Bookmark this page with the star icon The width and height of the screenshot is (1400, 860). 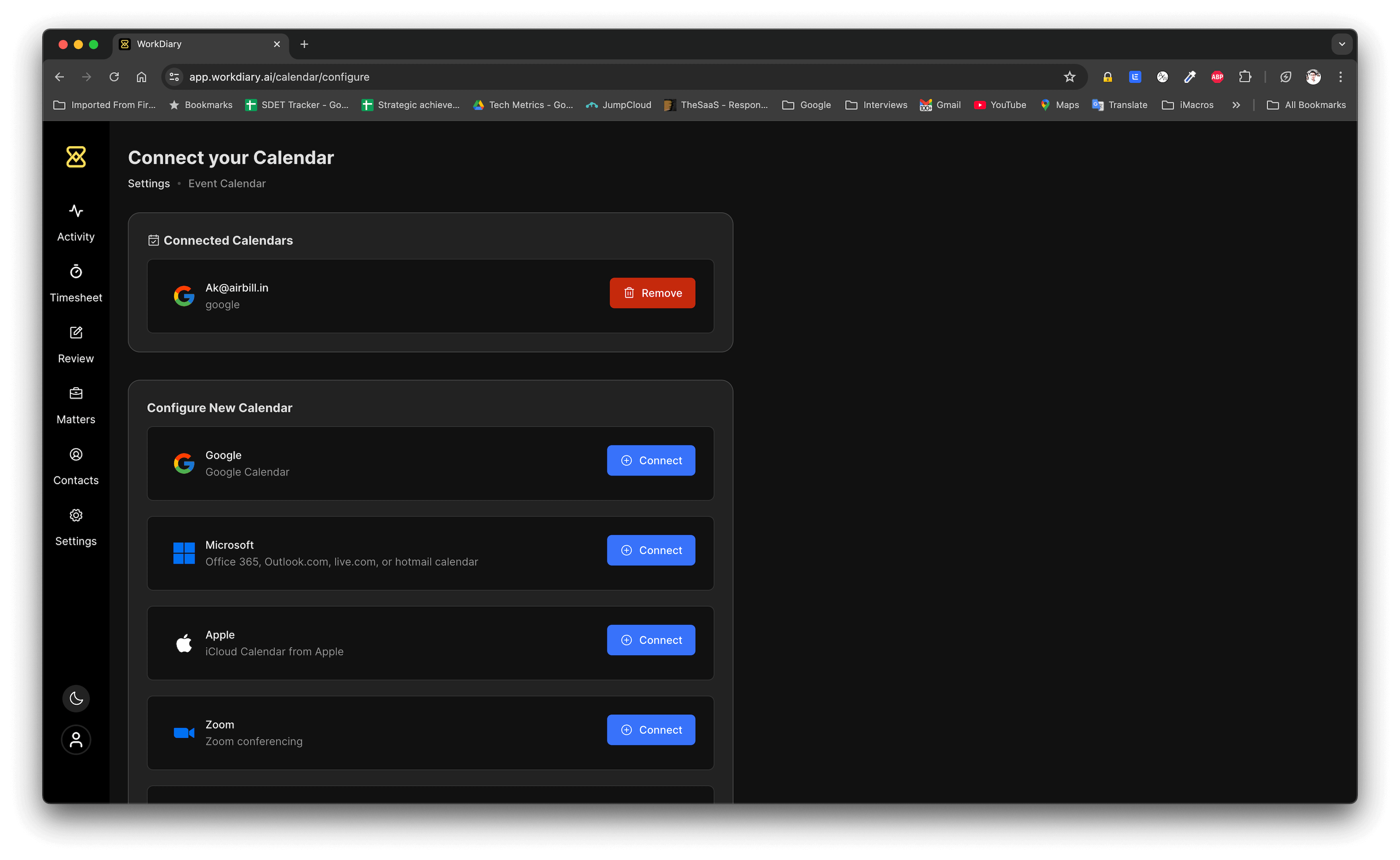tap(1070, 77)
